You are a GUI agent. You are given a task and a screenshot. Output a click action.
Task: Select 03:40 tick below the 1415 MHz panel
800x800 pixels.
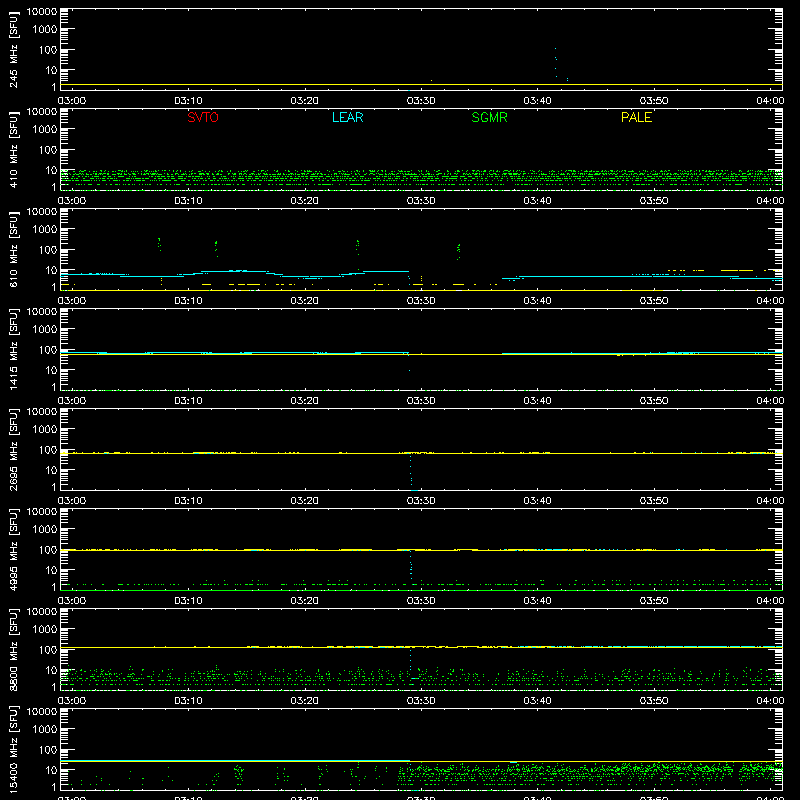coord(537,401)
